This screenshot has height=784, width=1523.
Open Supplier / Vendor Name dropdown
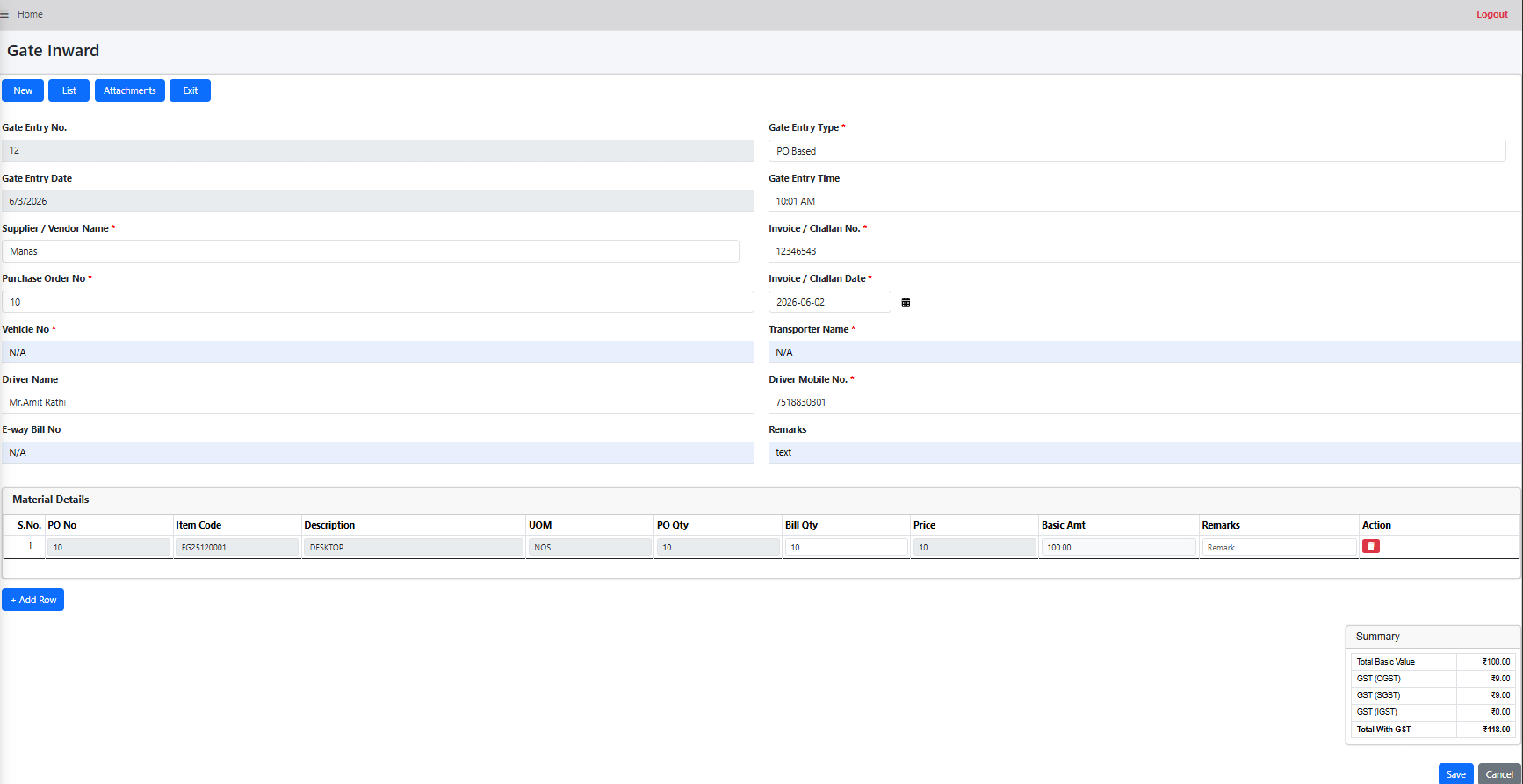click(371, 251)
